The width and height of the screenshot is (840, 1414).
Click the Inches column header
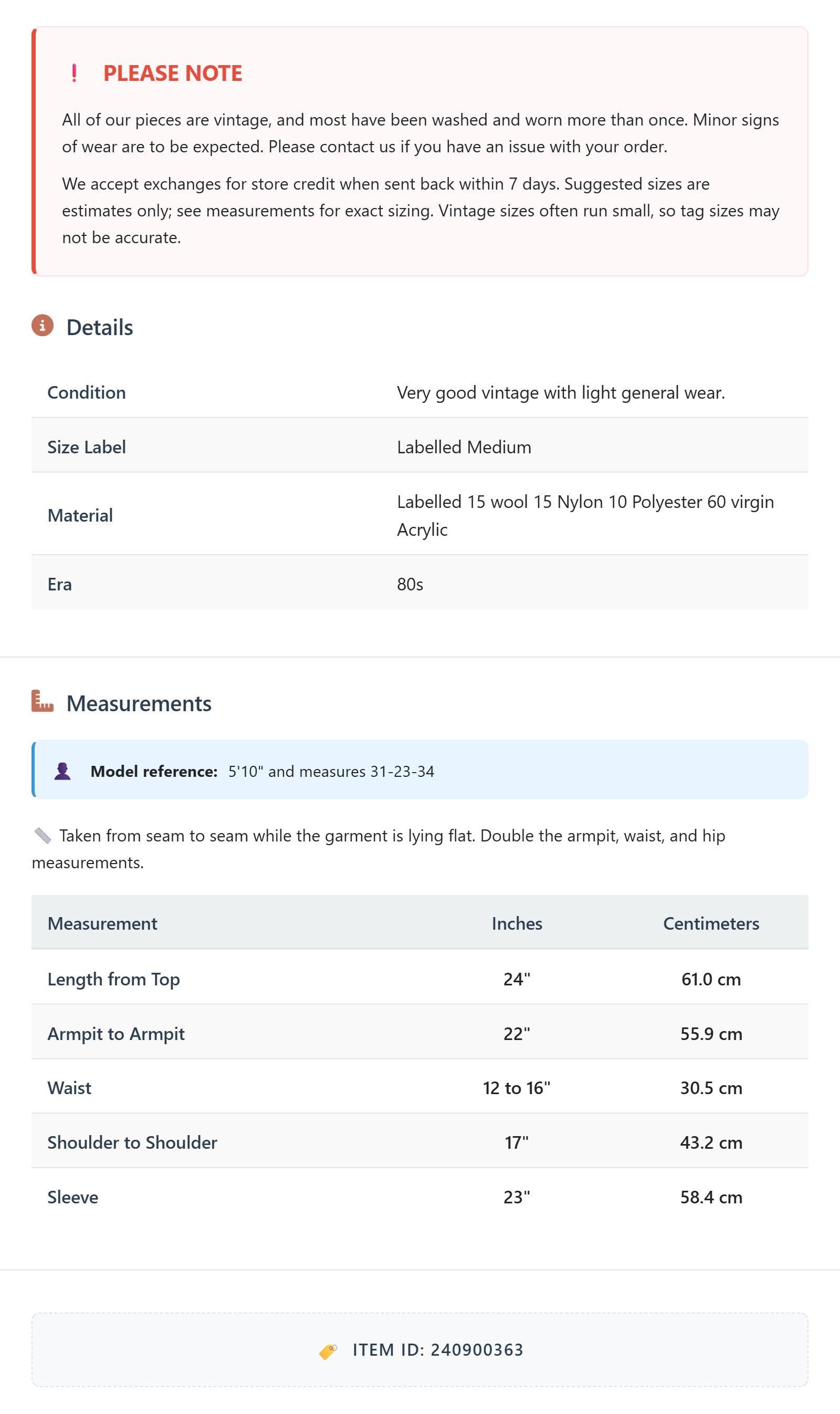(x=517, y=923)
